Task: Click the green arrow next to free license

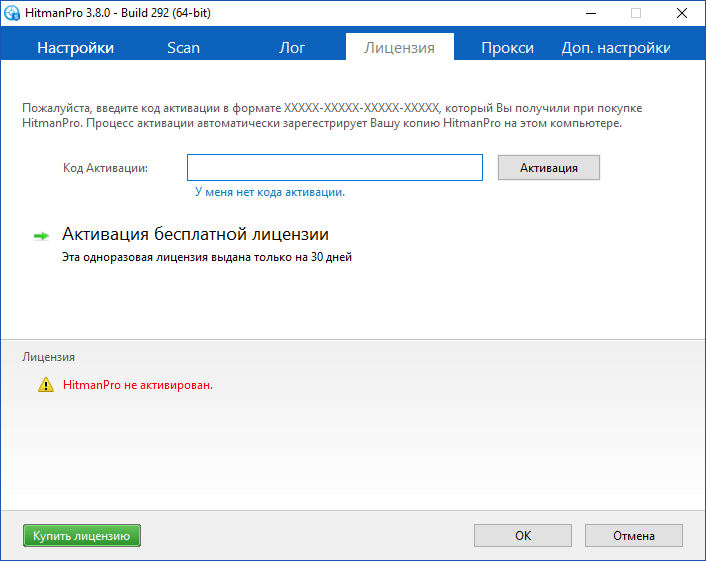Action: pyautogui.click(x=41, y=236)
